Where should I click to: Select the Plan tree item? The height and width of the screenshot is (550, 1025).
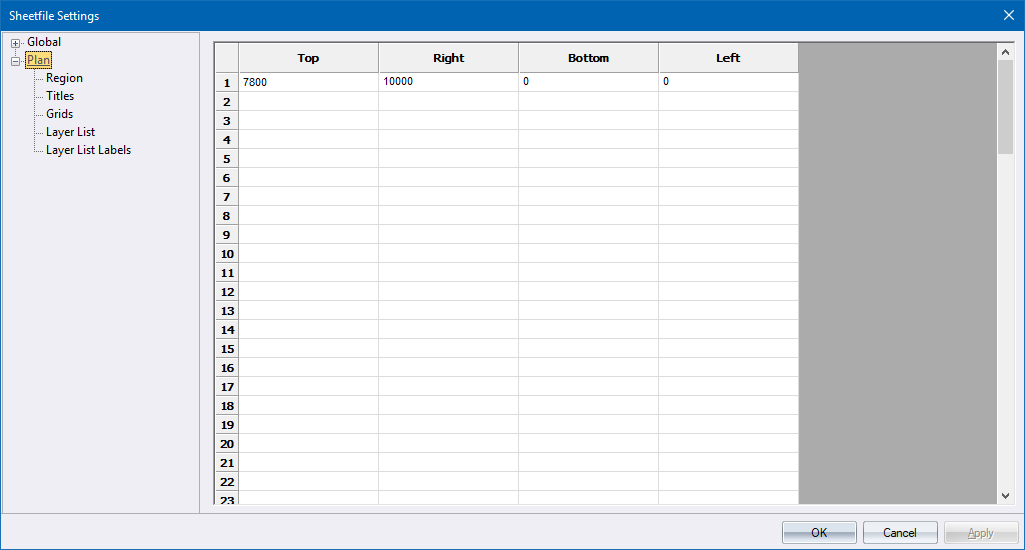click(39, 60)
